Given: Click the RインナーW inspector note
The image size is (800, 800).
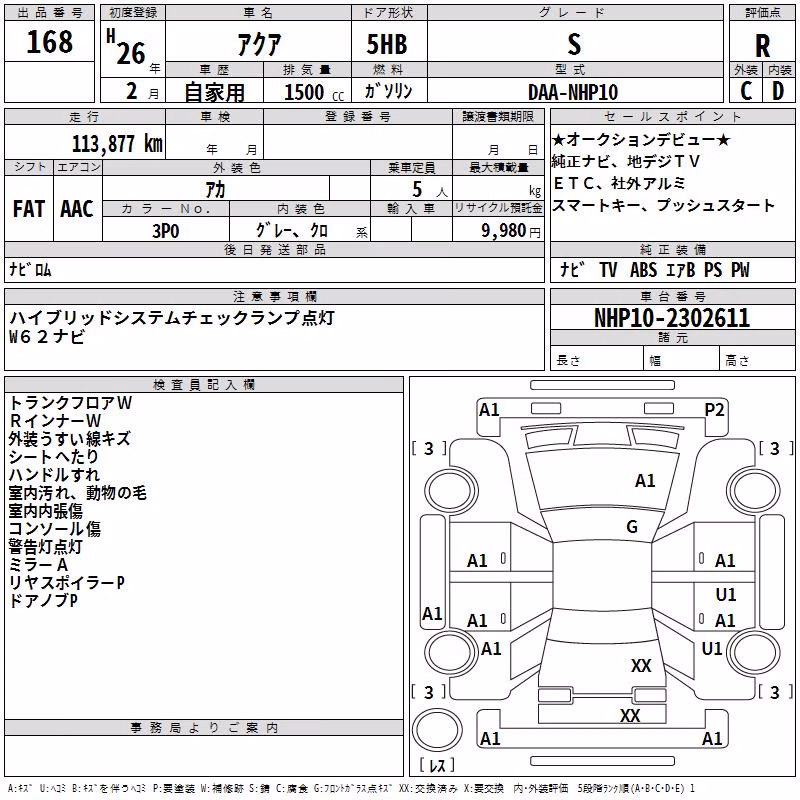Looking at the screenshot, I should pos(55,420).
